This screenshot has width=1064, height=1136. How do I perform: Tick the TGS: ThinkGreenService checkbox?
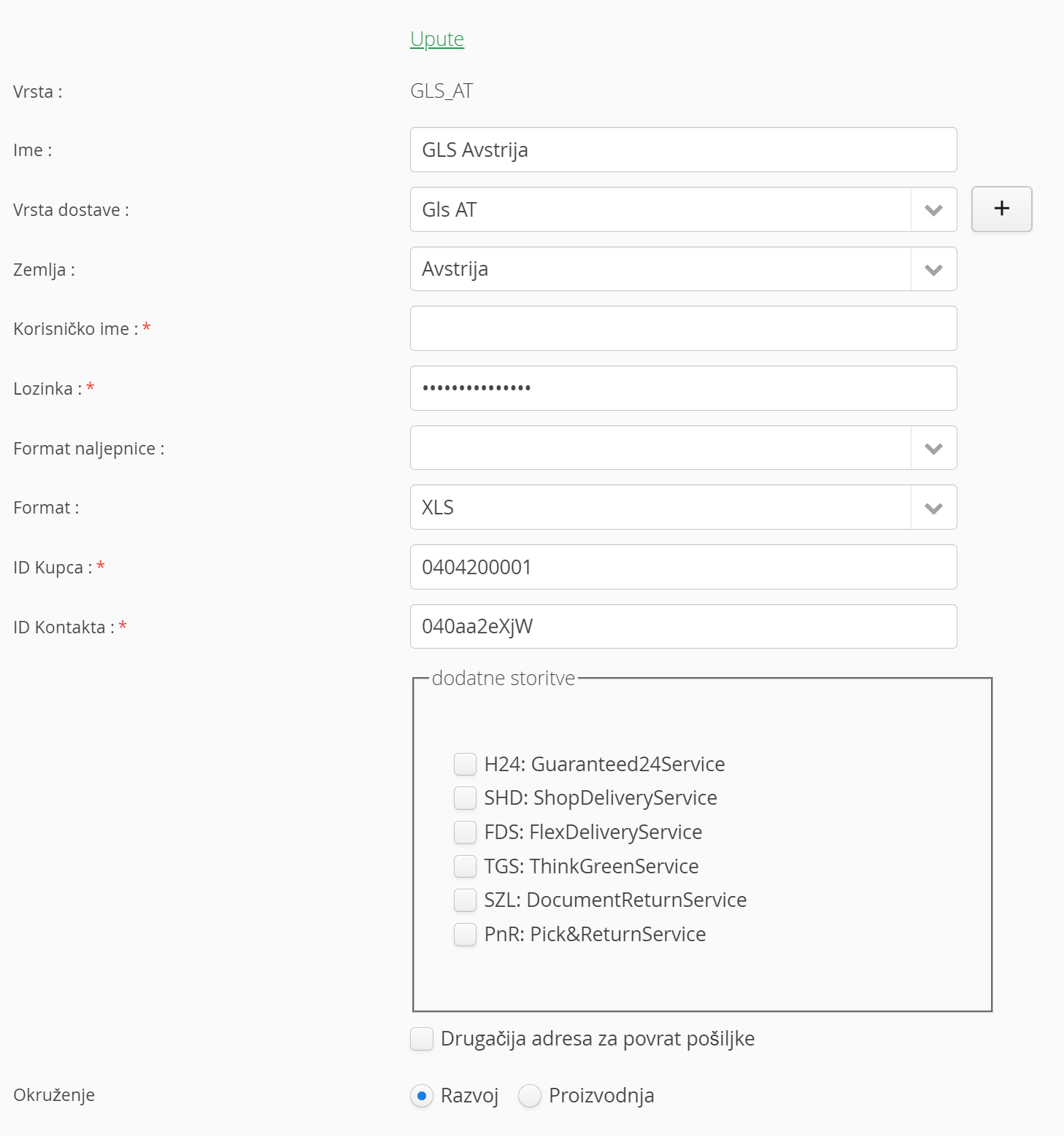(465, 866)
